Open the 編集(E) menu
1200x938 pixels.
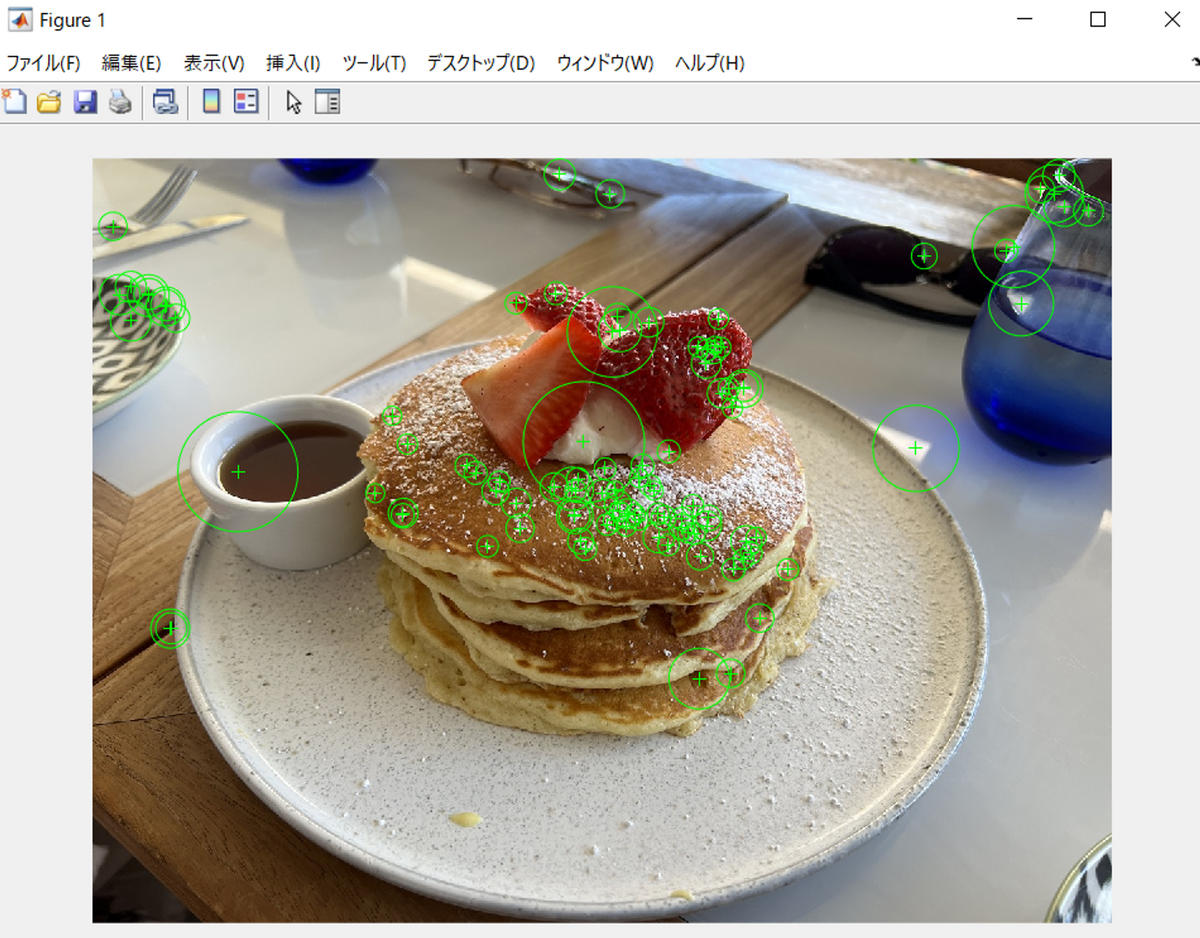pyautogui.click(x=131, y=63)
